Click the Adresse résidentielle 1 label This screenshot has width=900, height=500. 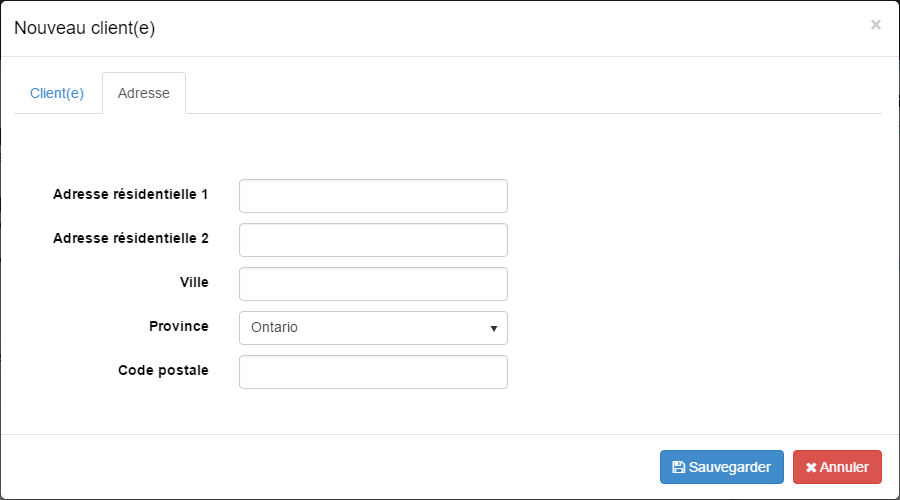point(130,194)
